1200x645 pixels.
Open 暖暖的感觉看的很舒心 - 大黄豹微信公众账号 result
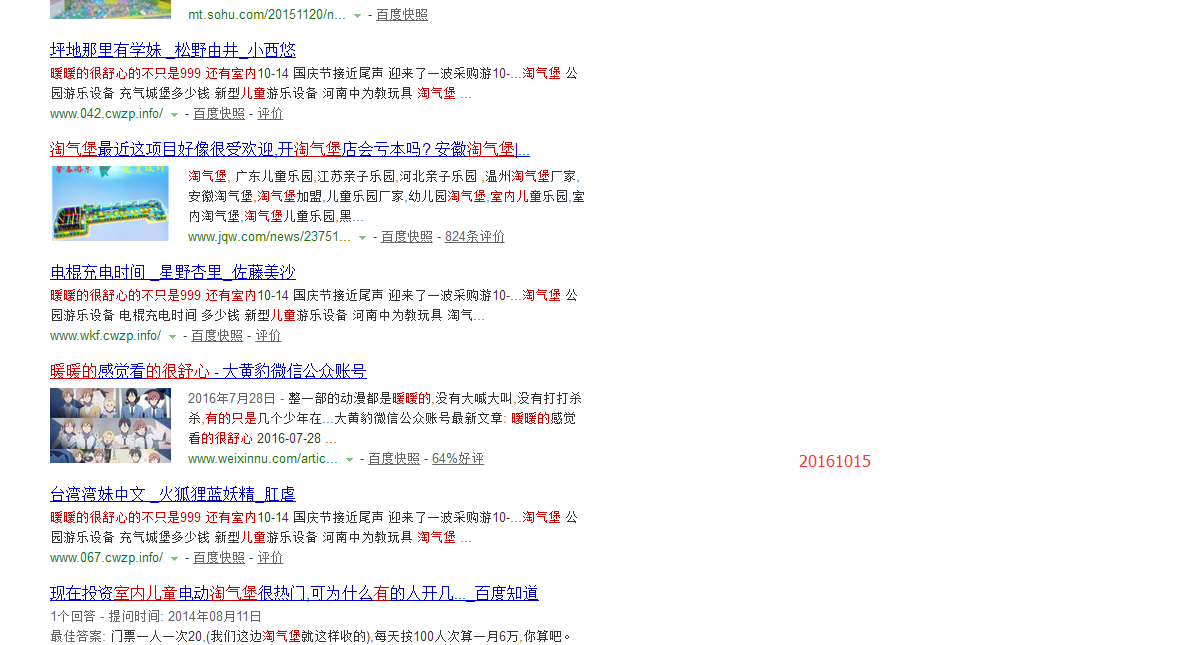pyautogui.click(x=208, y=371)
